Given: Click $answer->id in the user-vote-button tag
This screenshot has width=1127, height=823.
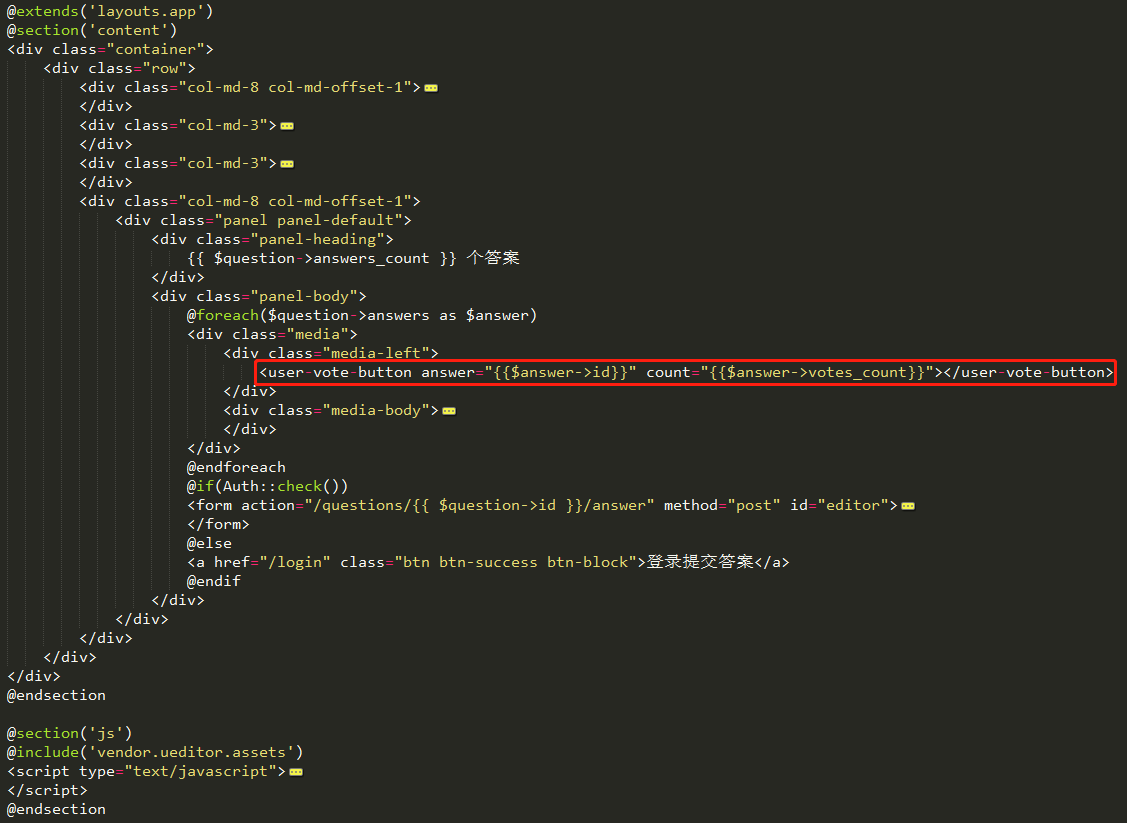Looking at the screenshot, I should click(561, 372).
